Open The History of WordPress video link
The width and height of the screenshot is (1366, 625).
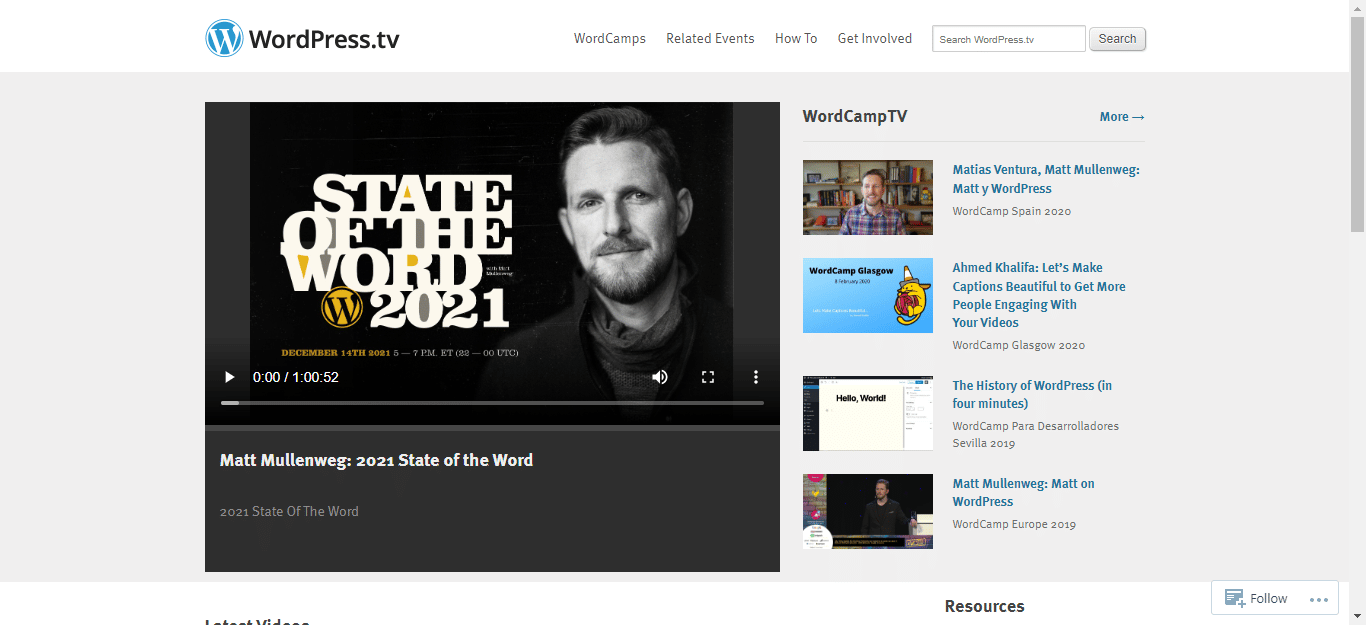coord(1032,394)
